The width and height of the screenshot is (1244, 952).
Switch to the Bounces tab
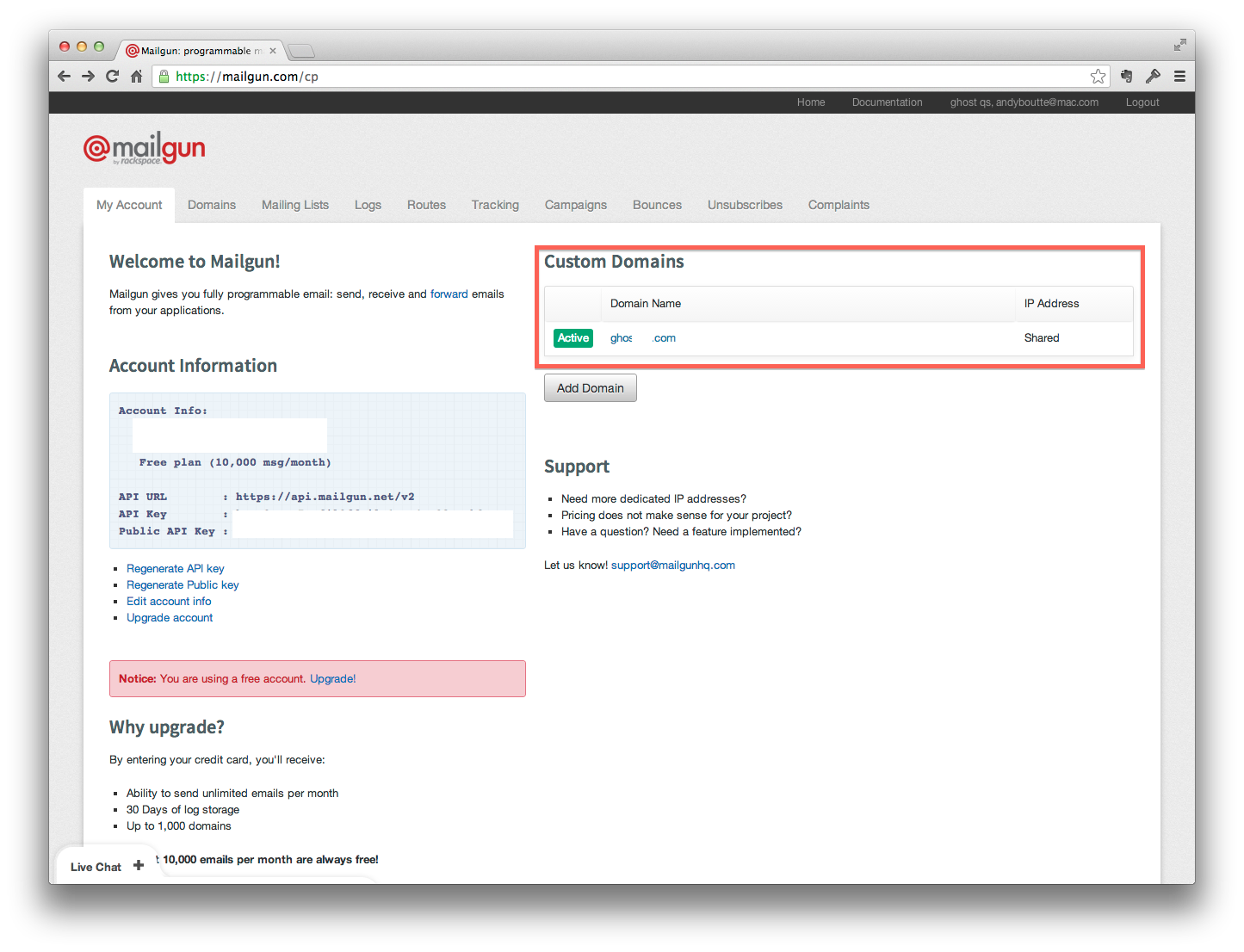pyautogui.click(x=657, y=205)
